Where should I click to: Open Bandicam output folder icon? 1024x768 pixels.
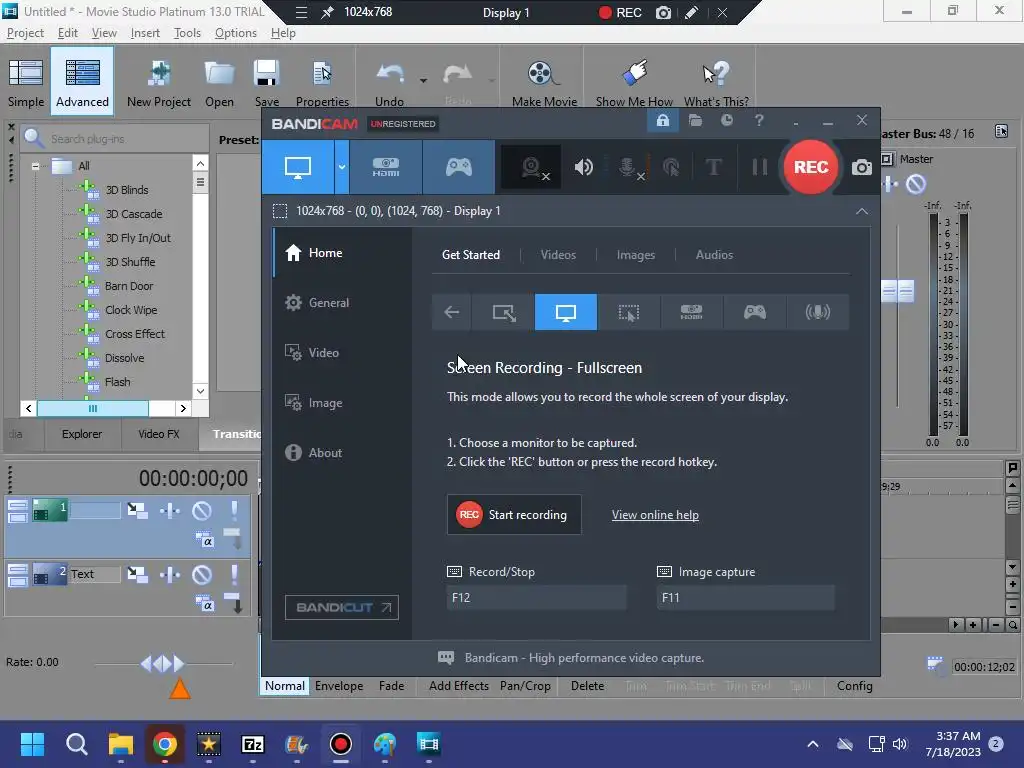pos(695,121)
